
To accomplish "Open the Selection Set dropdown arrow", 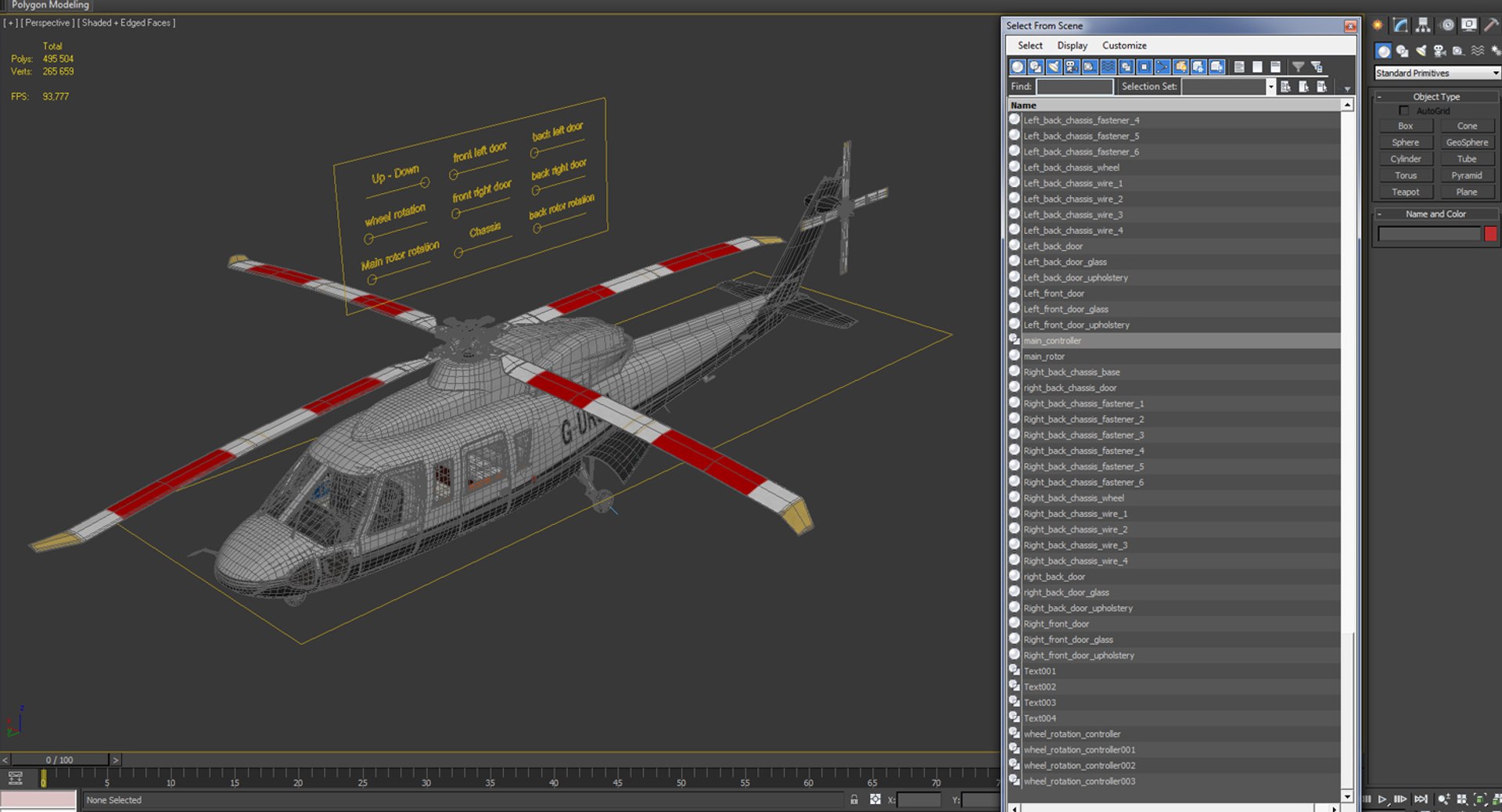I will click(1270, 87).
